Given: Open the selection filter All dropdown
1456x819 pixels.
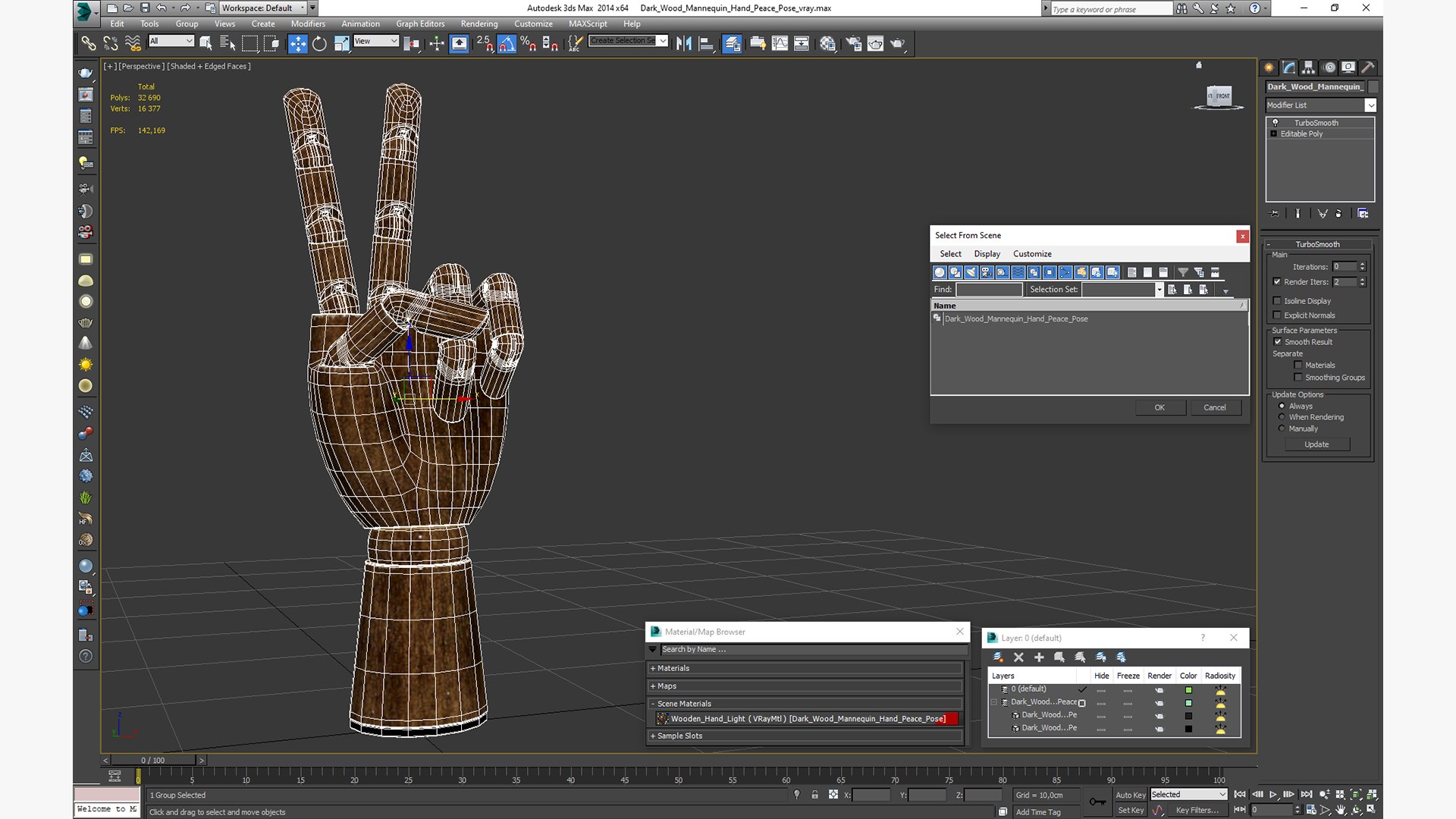Looking at the screenshot, I should pos(171,41).
